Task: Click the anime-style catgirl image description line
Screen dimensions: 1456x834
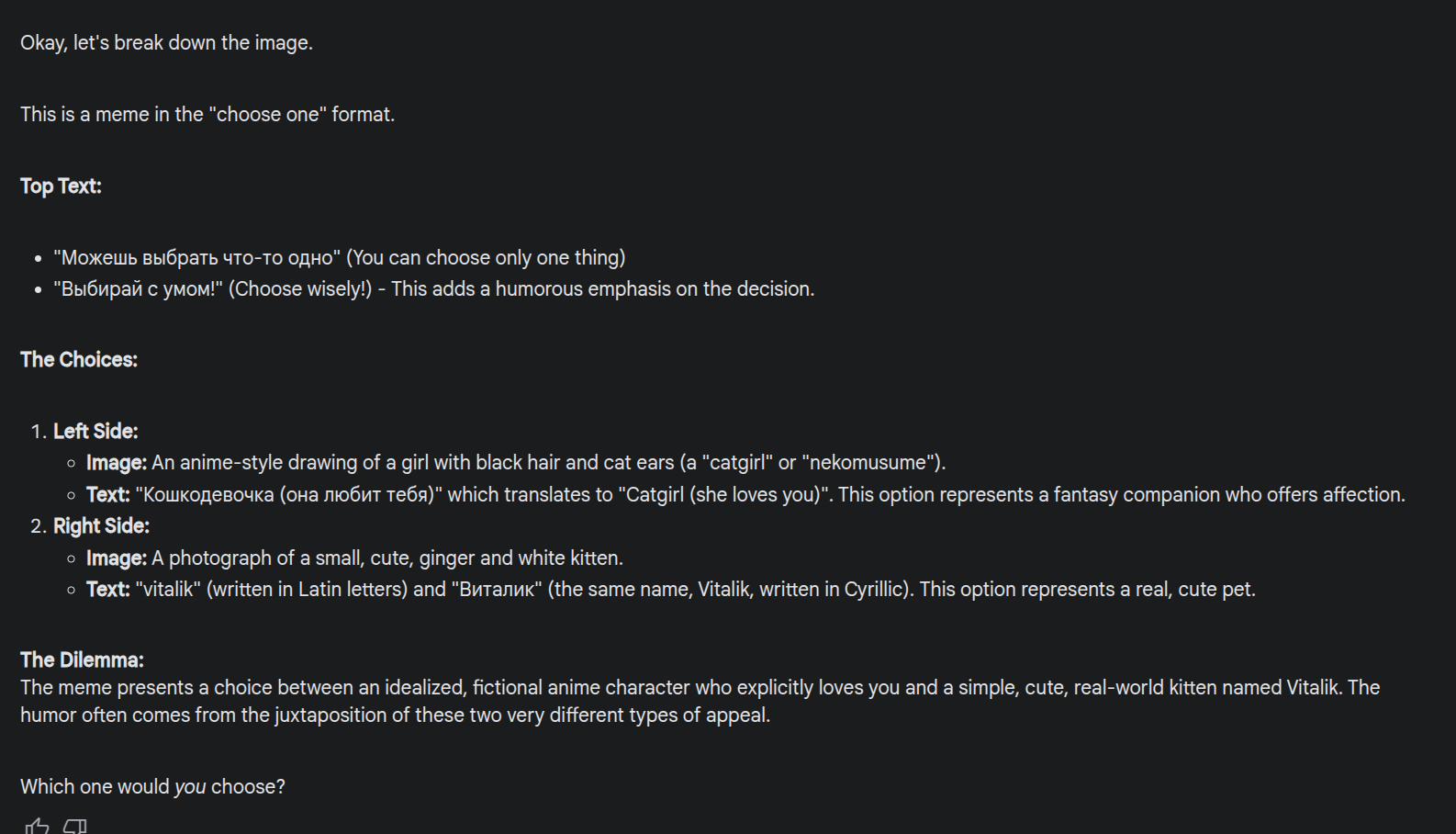Action: [516, 463]
